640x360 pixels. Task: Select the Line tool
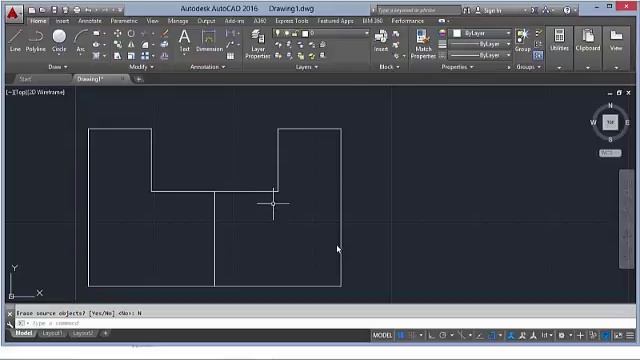tap(15, 40)
